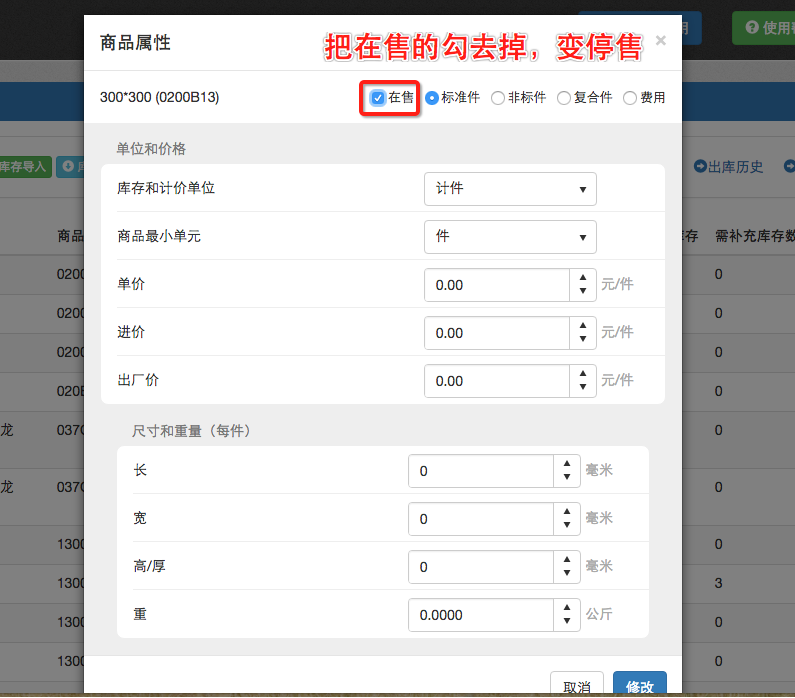The image size is (795, 698).
Task: Increase 高/厚 value with up arrow
Action: pyautogui.click(x=567, y=559)
